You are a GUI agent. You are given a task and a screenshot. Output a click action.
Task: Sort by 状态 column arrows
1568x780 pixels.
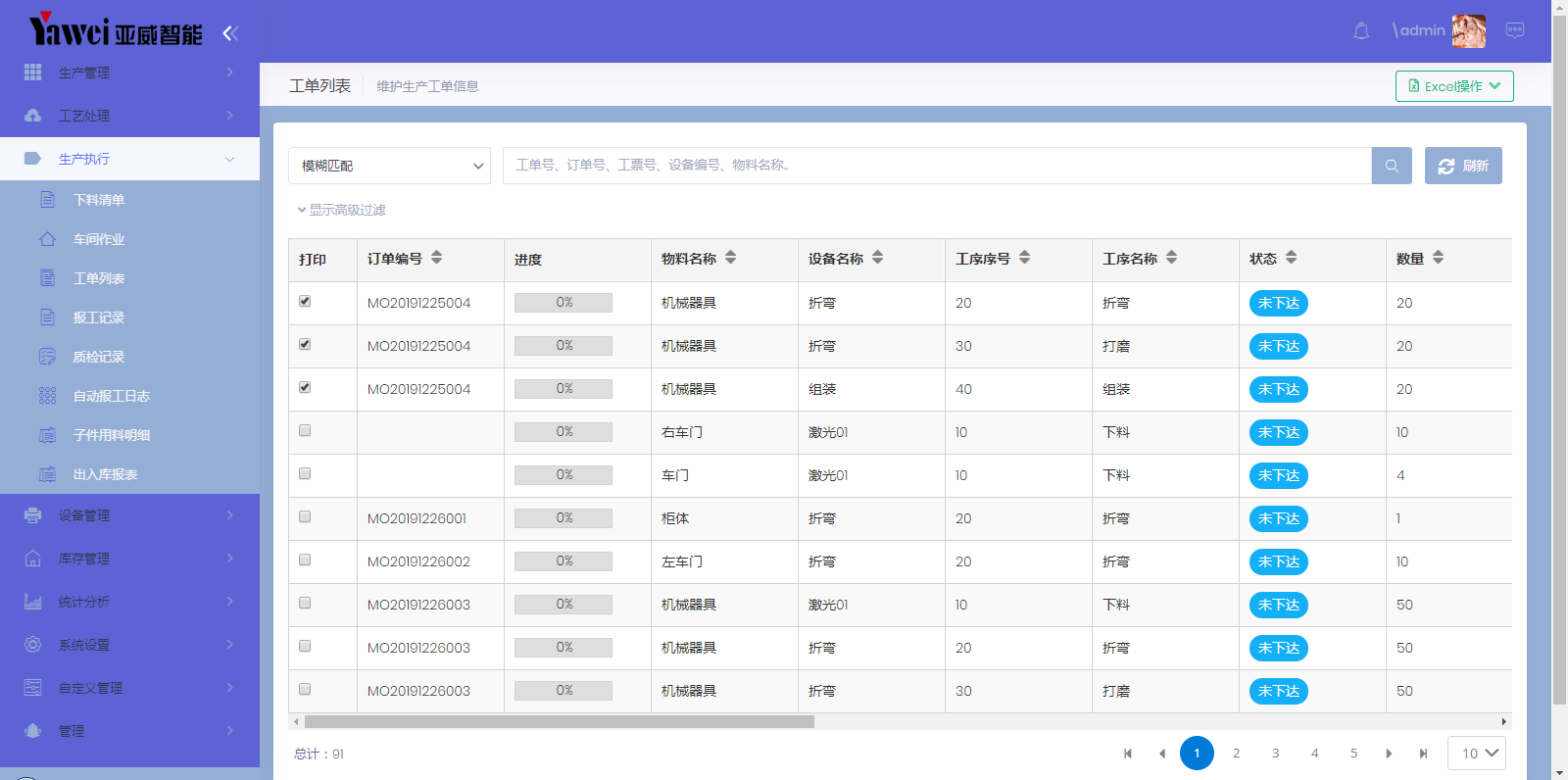click(1292, 258)
